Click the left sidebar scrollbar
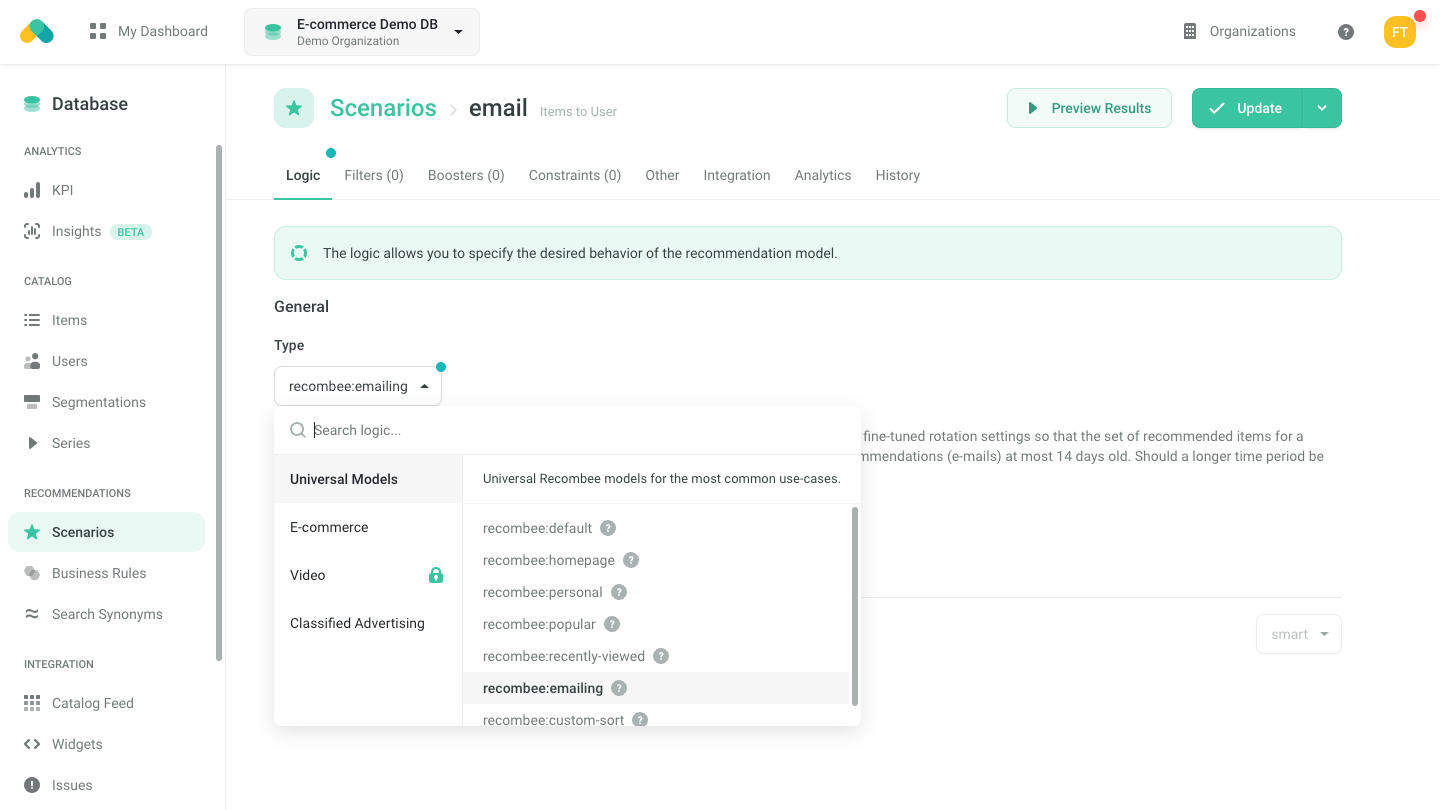The width and height of the screenshot is (1440, 810). tap(219, 403)
